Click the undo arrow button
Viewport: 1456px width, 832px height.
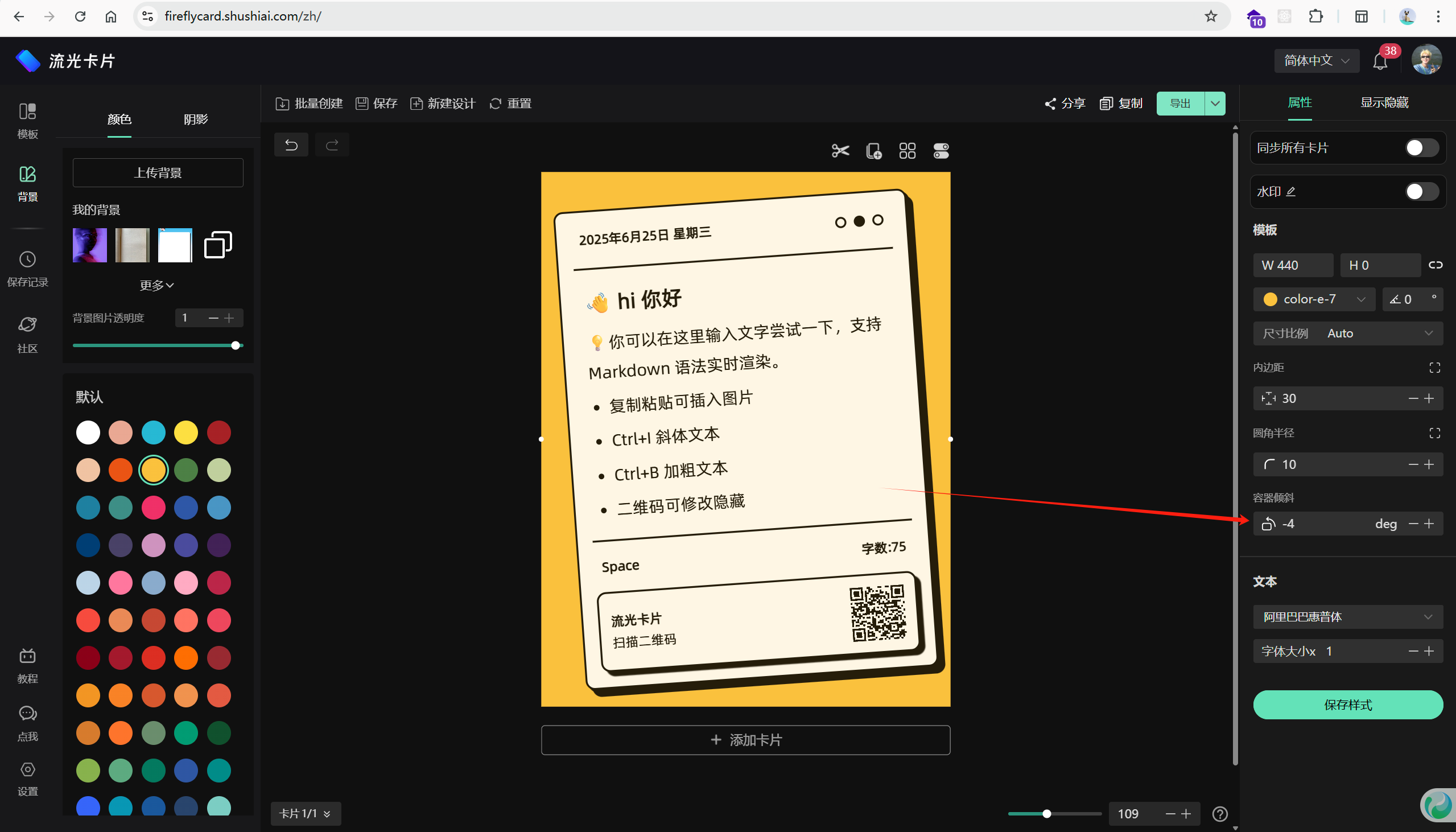click(291, 145)
